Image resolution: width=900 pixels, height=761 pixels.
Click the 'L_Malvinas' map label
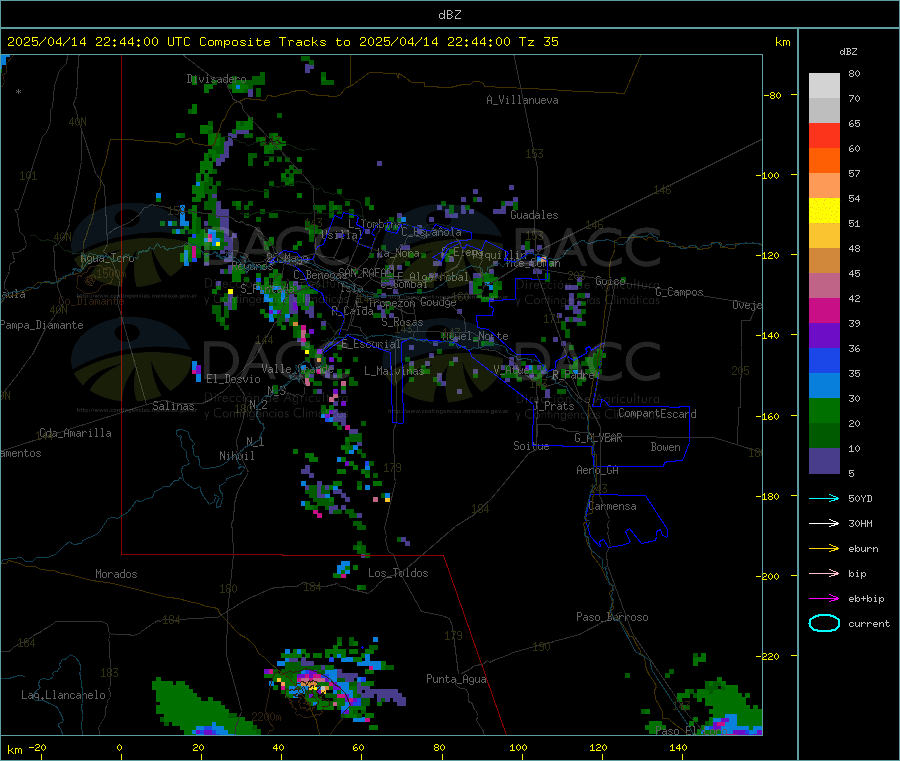click(x=394, y=371)
